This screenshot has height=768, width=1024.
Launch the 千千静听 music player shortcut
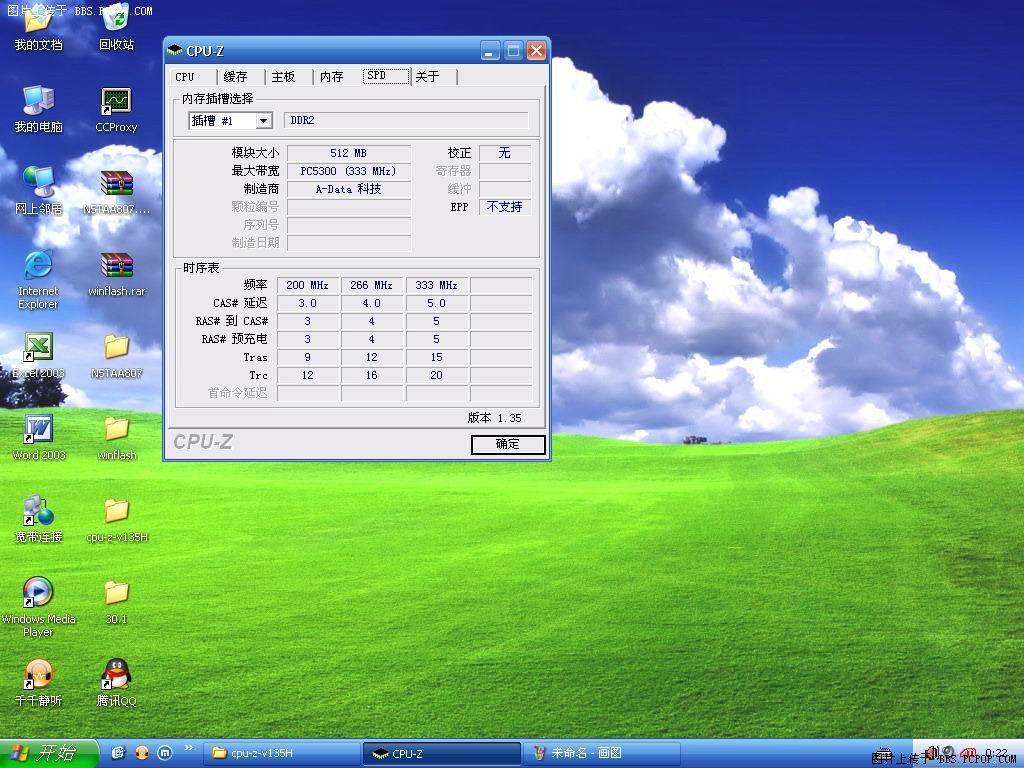pyautogui.click(x=38, y=683)
